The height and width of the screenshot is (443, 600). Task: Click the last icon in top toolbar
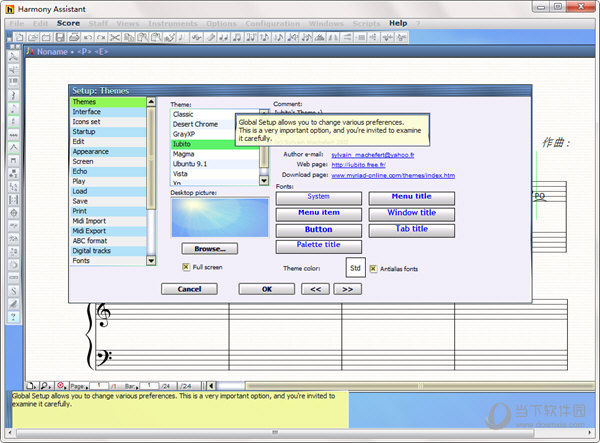point(402,37)
